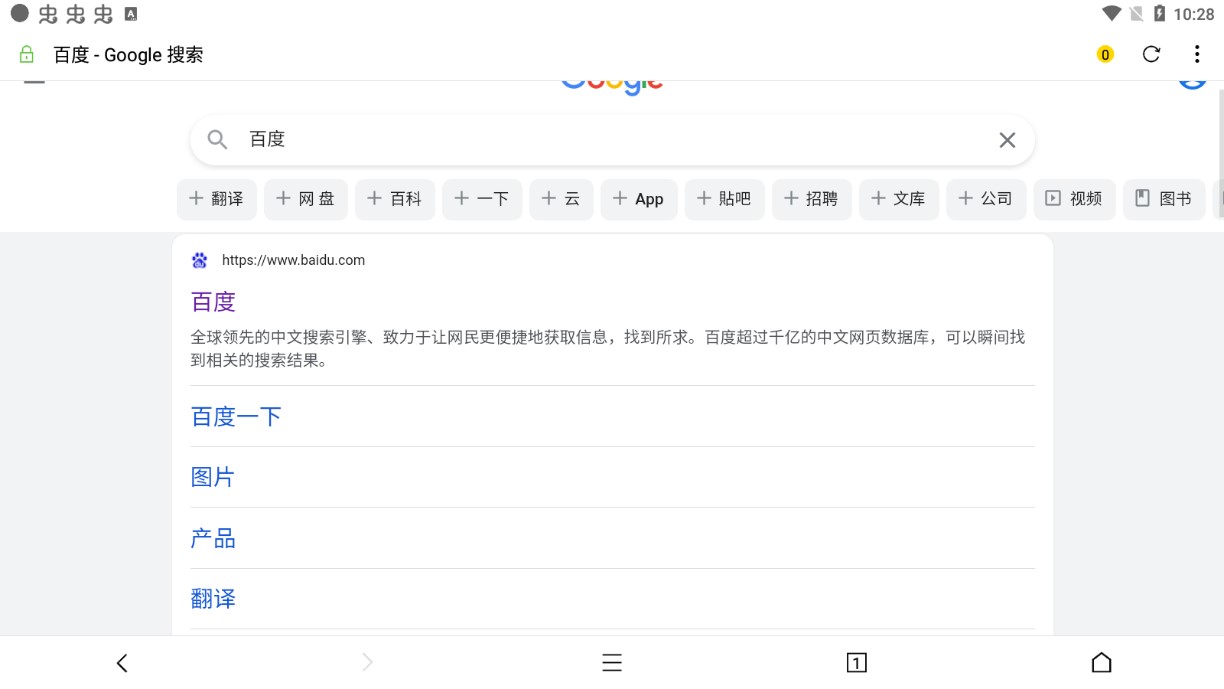Image resolution: width=1224 pixels, height=689 pixels.
Task: Click the Baidu result description text
Action: coord(608,349)
